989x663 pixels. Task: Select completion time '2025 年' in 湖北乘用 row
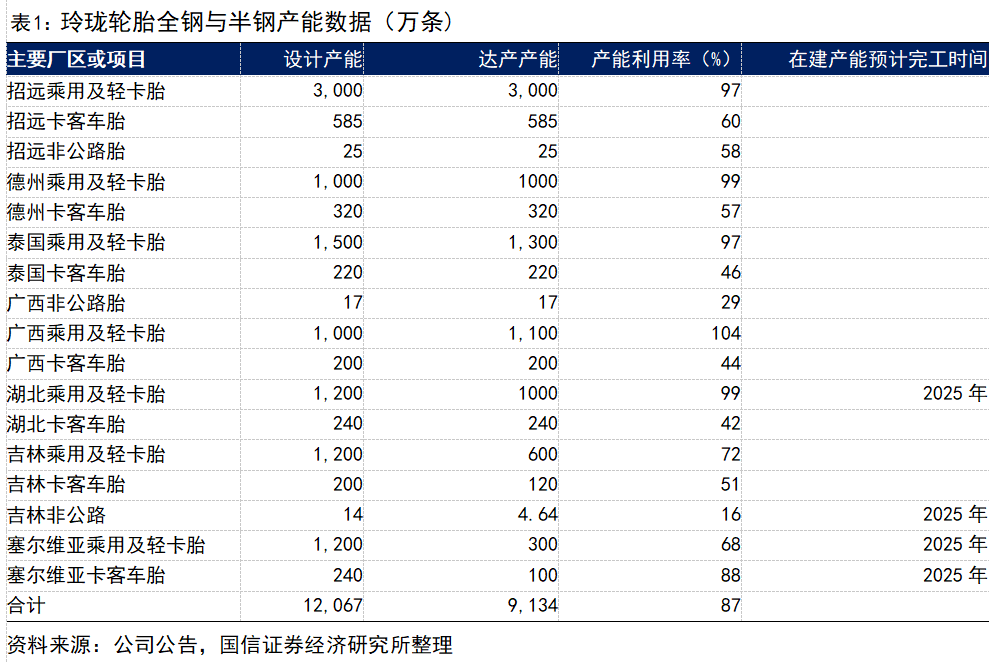[x=955, y=394]
